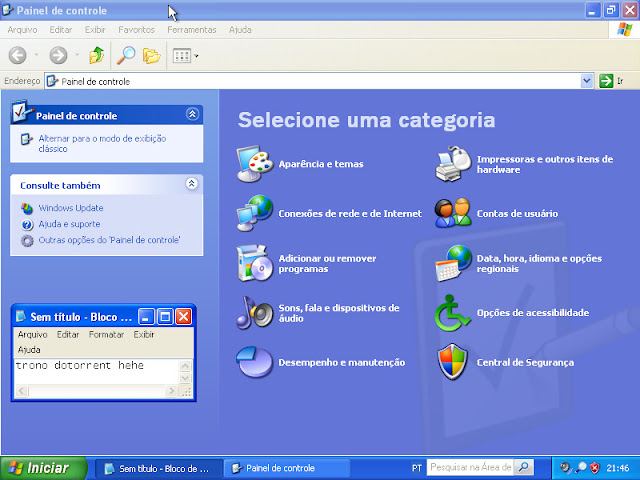The height and width of the screenshot is (480, 640).
Task: Open Ajuda menu in Bloco de notas
Action: [29, 350]
